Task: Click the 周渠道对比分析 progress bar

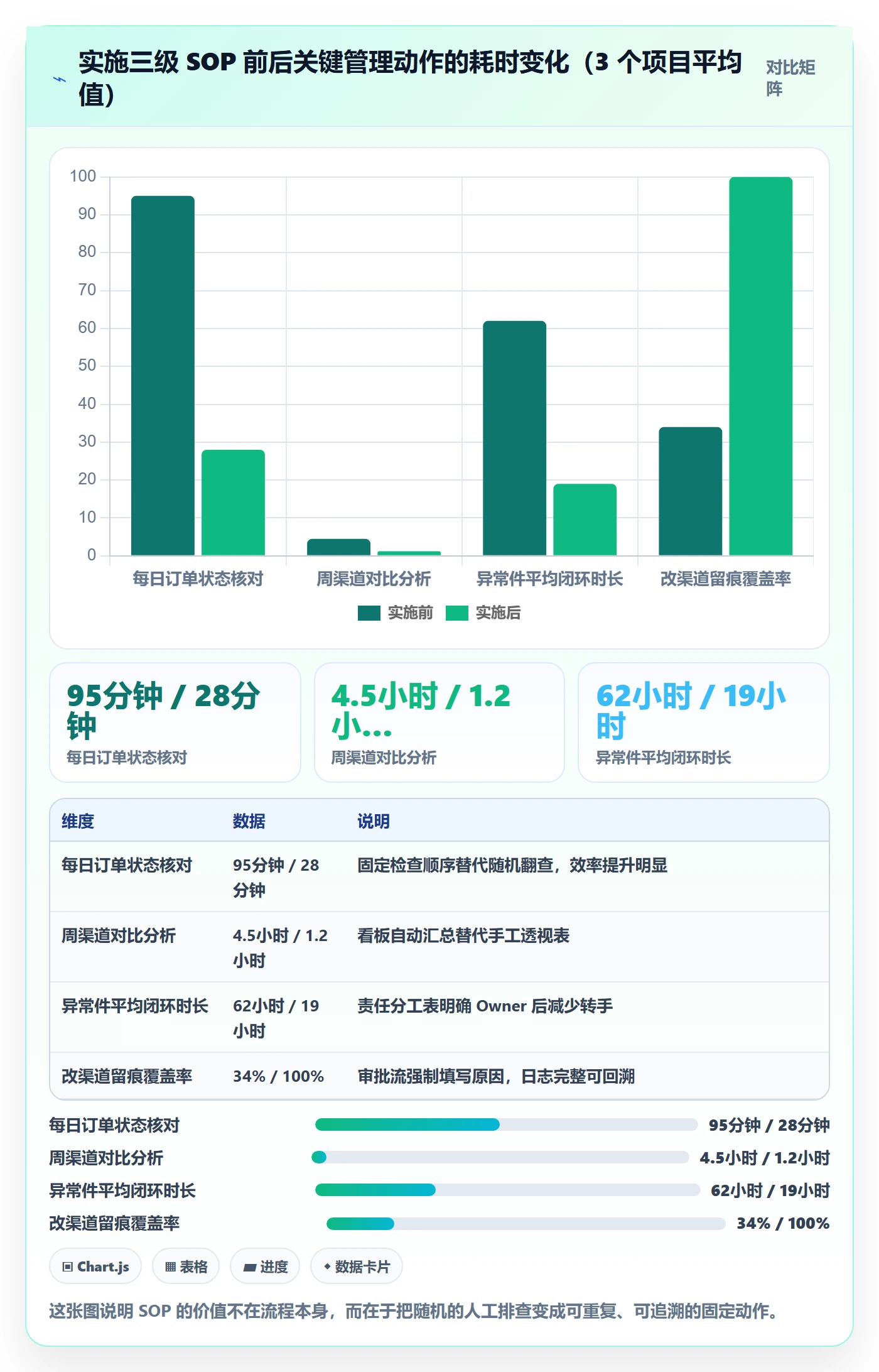Action: (500, 1157)
